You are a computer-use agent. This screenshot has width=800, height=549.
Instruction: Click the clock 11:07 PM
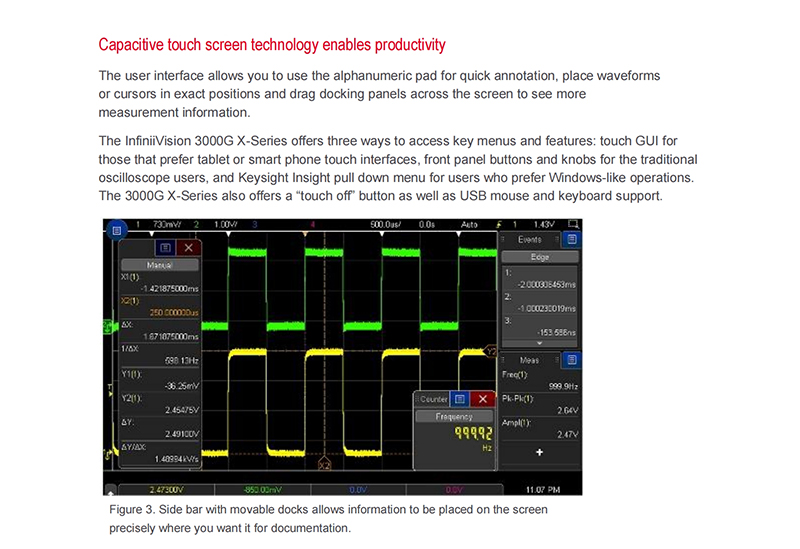click(543, 490)
